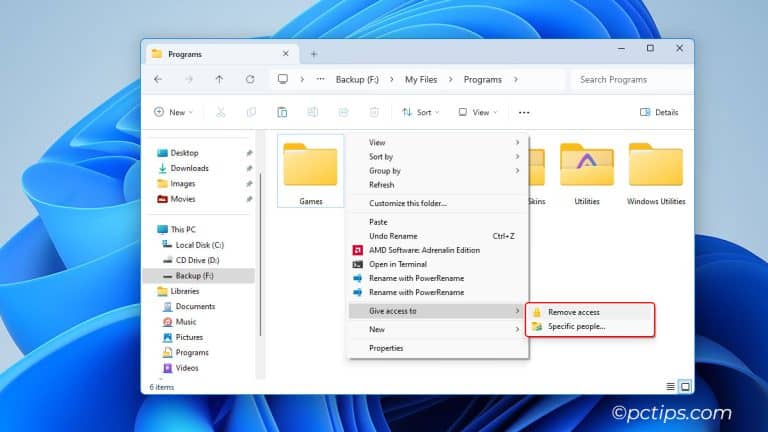Add a new tab with plus button

[x=314, y=54]
